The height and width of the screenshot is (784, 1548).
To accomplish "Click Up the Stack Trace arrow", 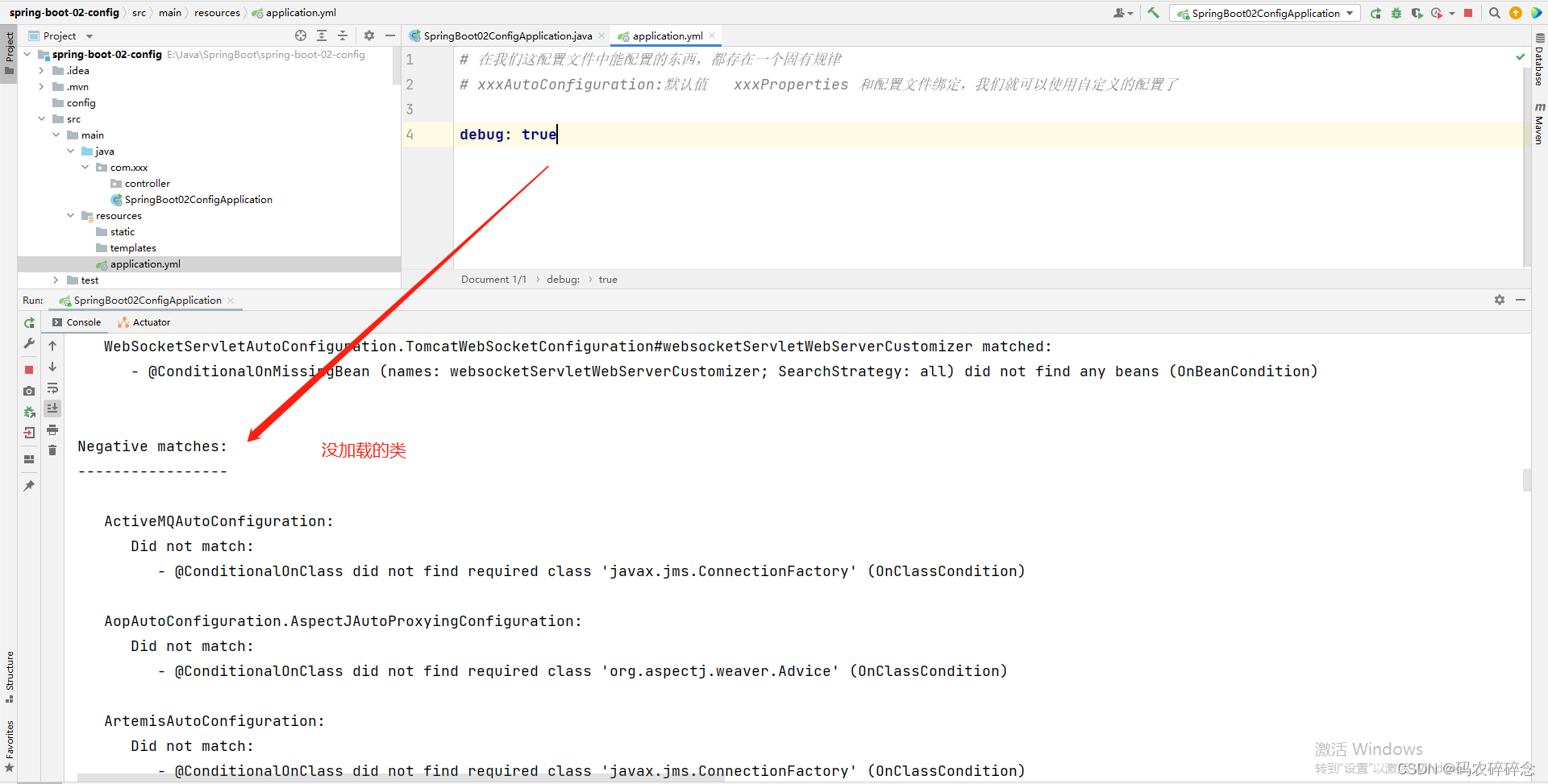I will pyautogui.click(x=52, y=346).
